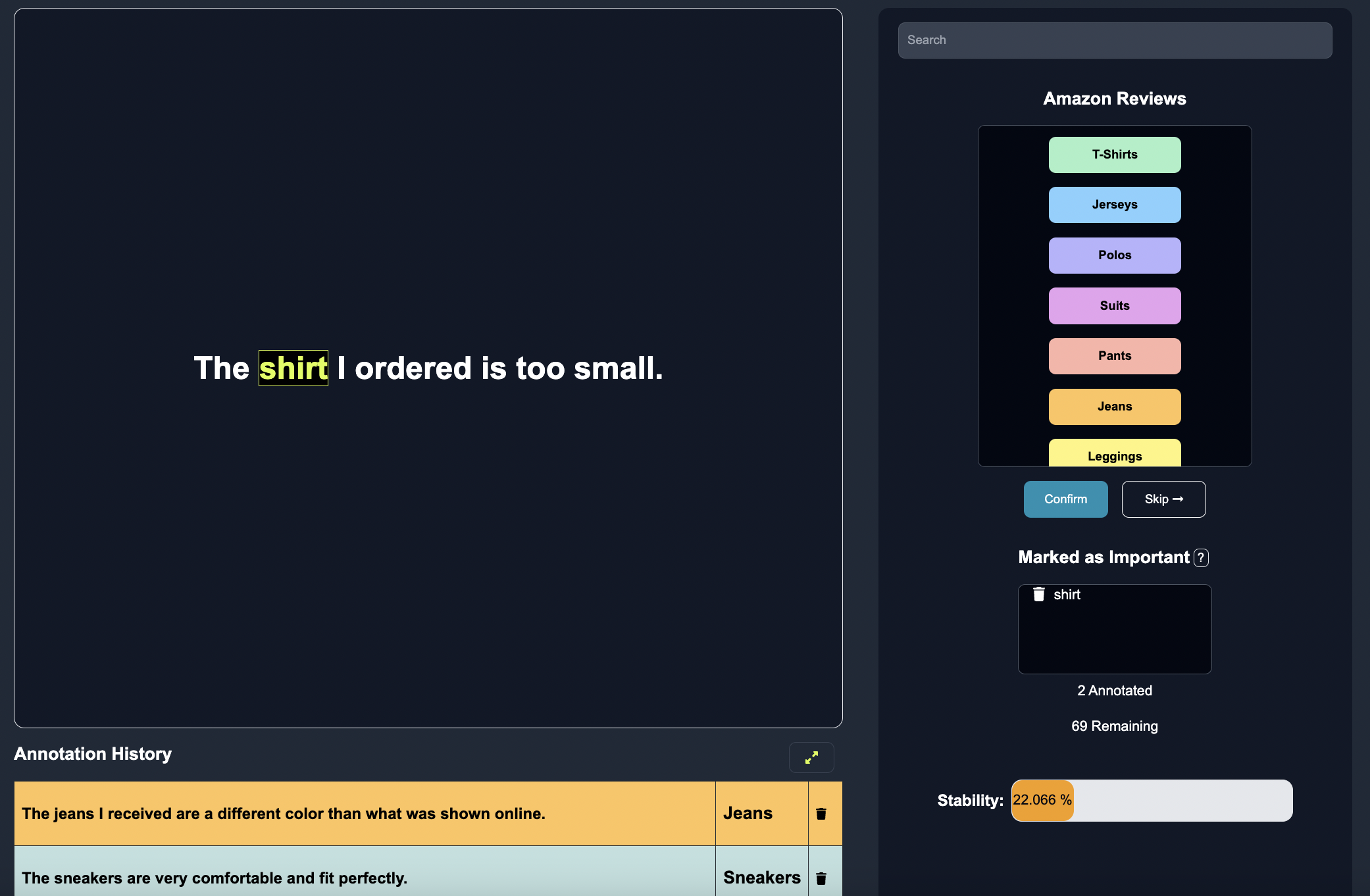
Task: Click the Skip arrow button
Action: click(1163, 498)
